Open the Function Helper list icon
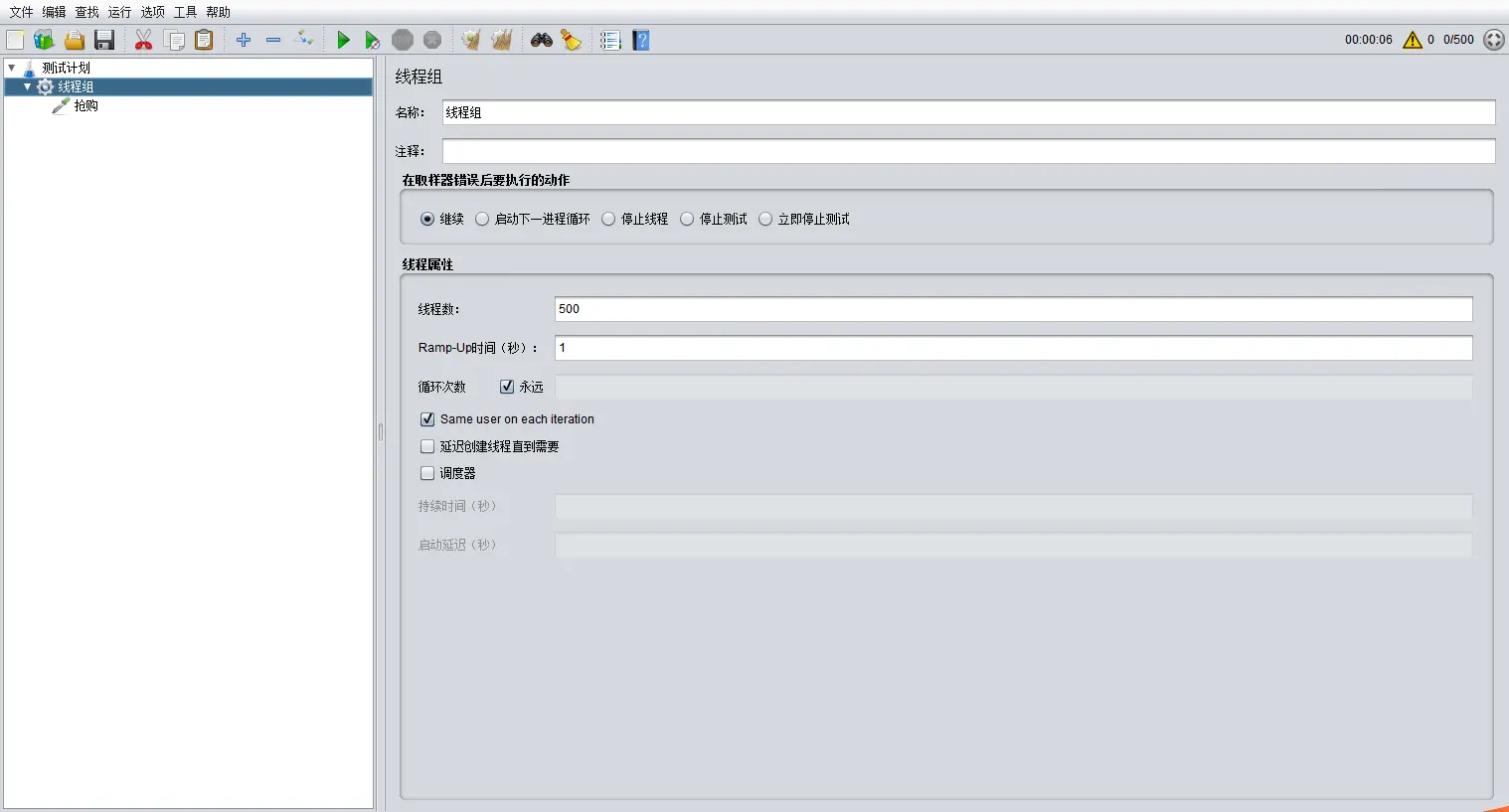1509x812 pixels. click(x=610, y=40)
